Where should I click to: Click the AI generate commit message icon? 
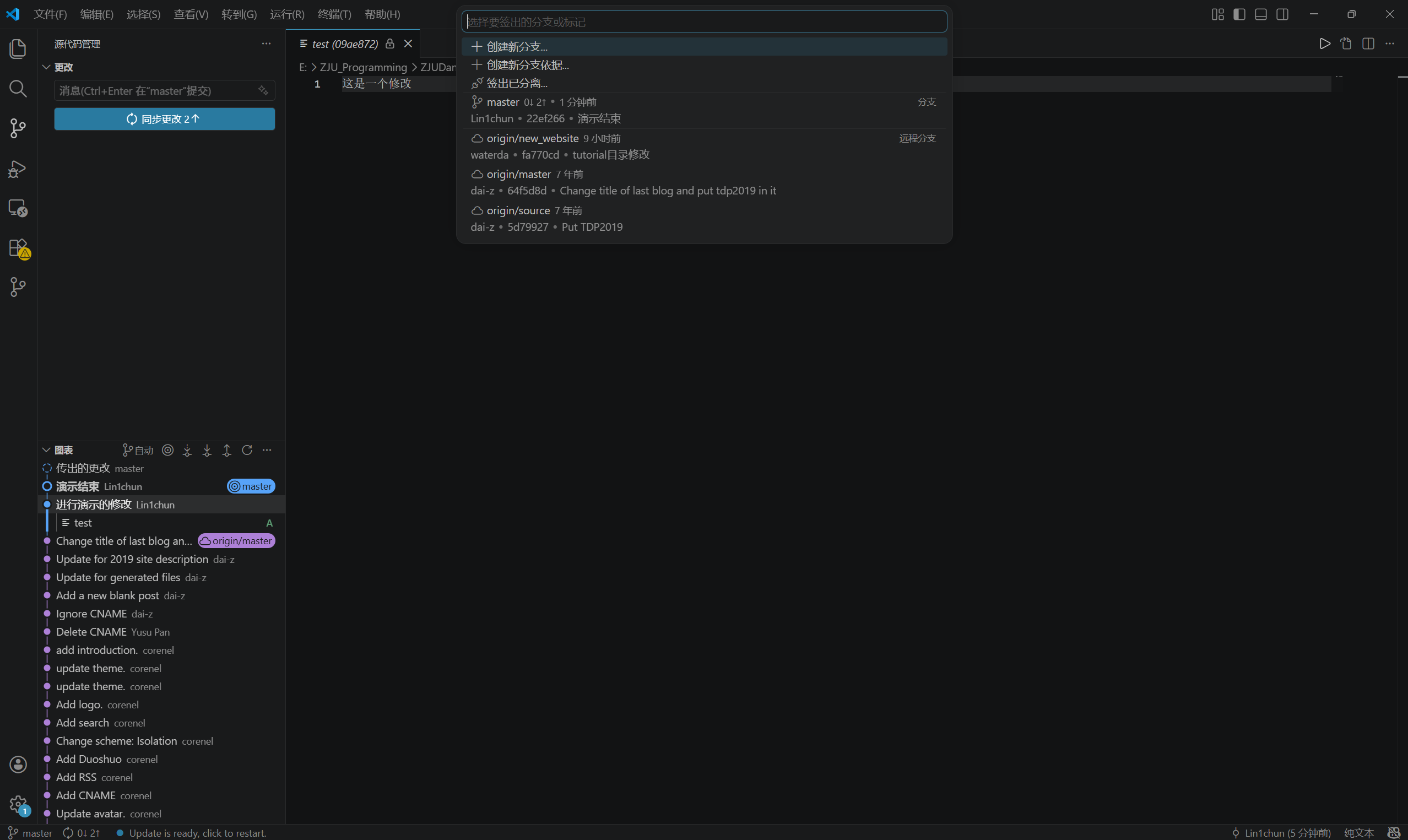tap(263, 90)
